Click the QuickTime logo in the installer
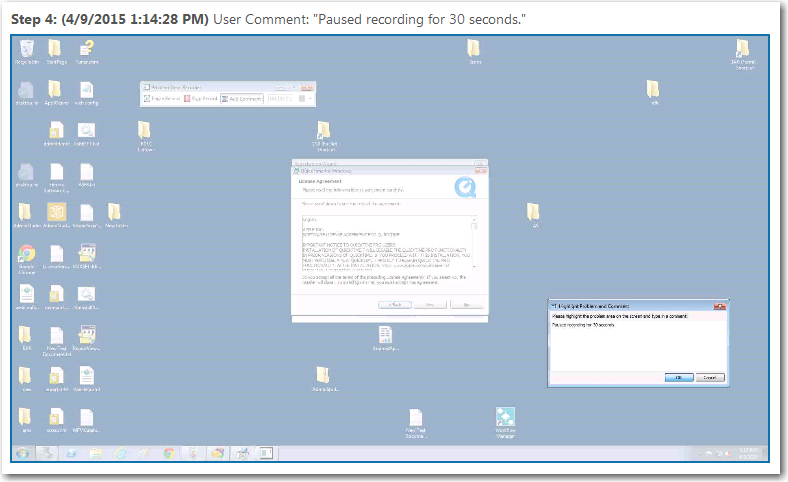This screenshot has width=788, height=482. 465,187
